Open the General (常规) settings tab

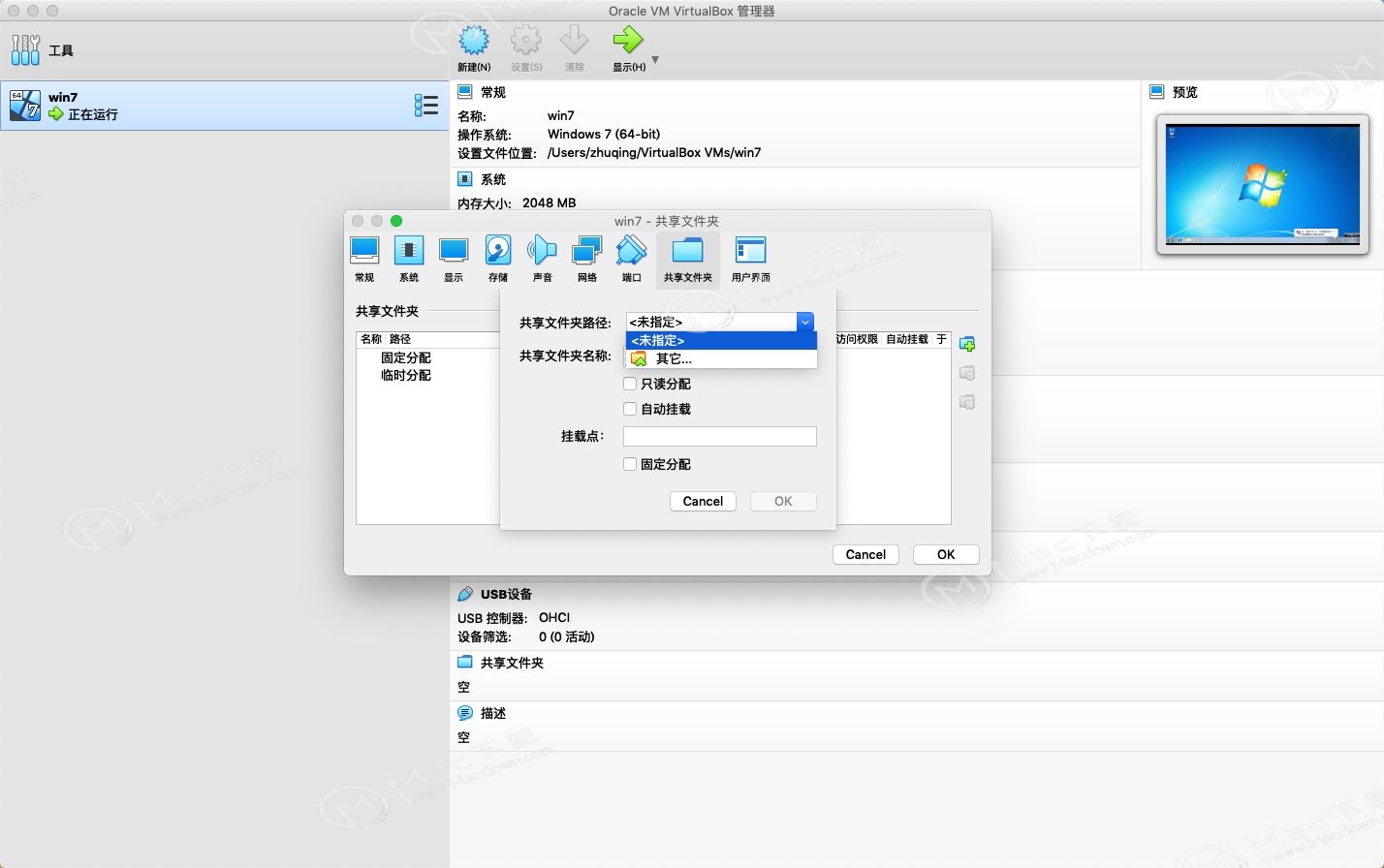coord(364,259)
